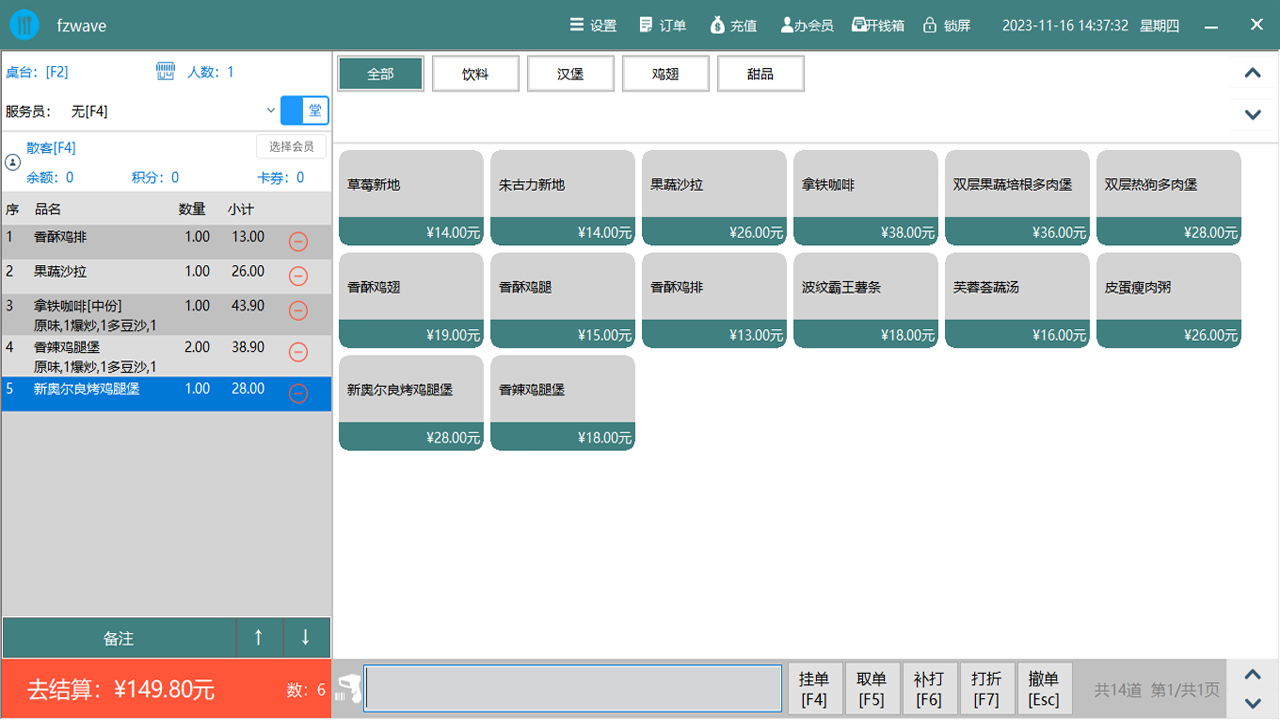Remove 香酥鸡排 with its red minus icon
This screenshot has width=1280, height=720.
pos(298,241)
